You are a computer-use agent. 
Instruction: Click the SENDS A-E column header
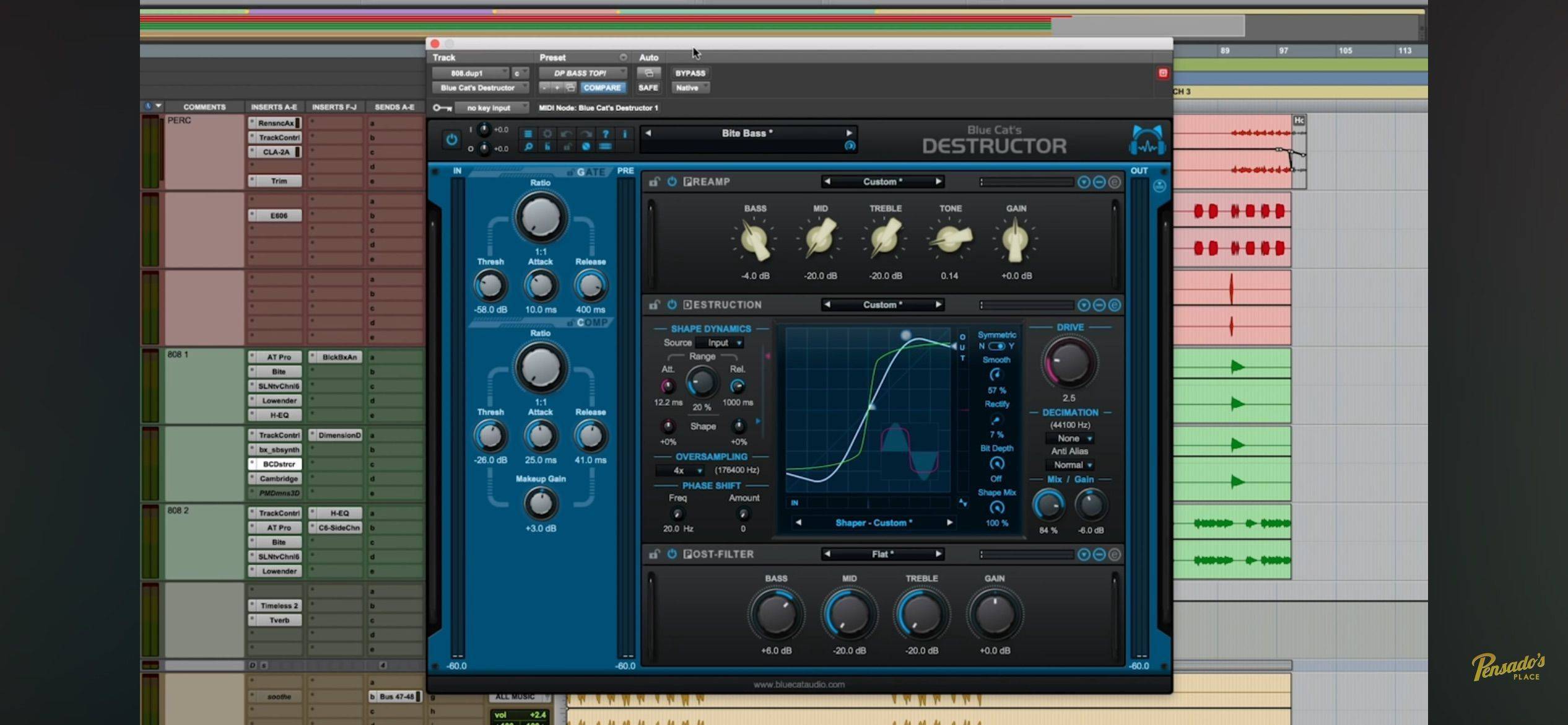394,107
